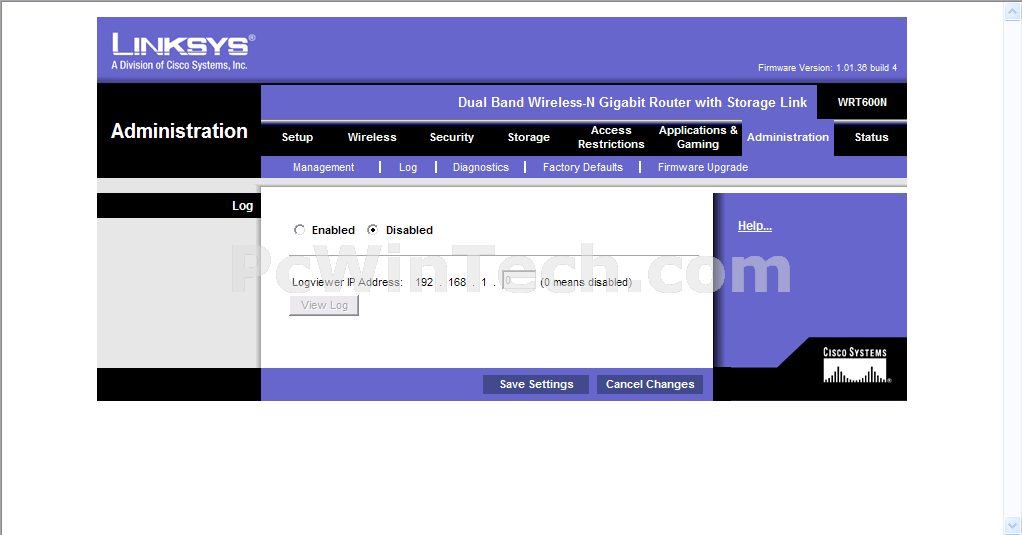Open the Applications & Gaming tab
1022x535 pixels.
point(698,137)
